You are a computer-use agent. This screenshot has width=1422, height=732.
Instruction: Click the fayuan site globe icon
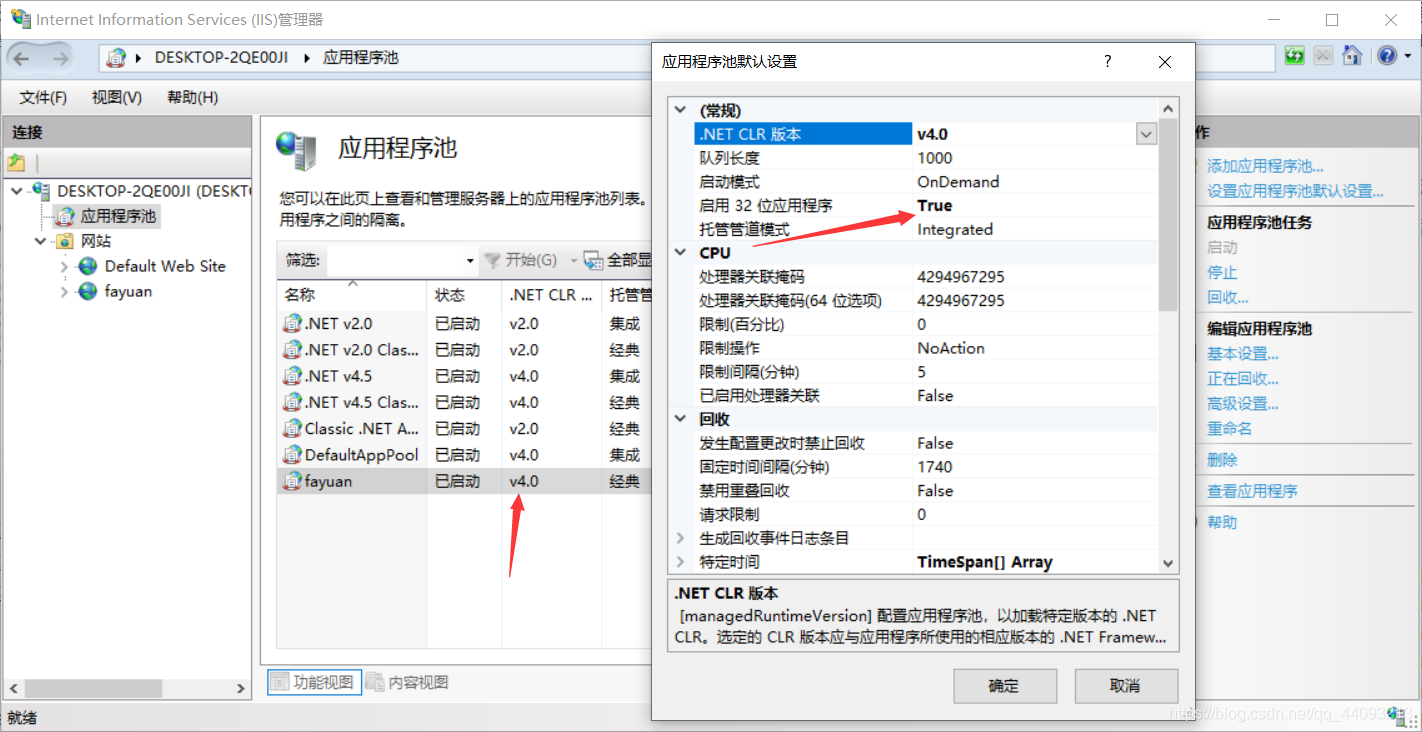(88, 291)
